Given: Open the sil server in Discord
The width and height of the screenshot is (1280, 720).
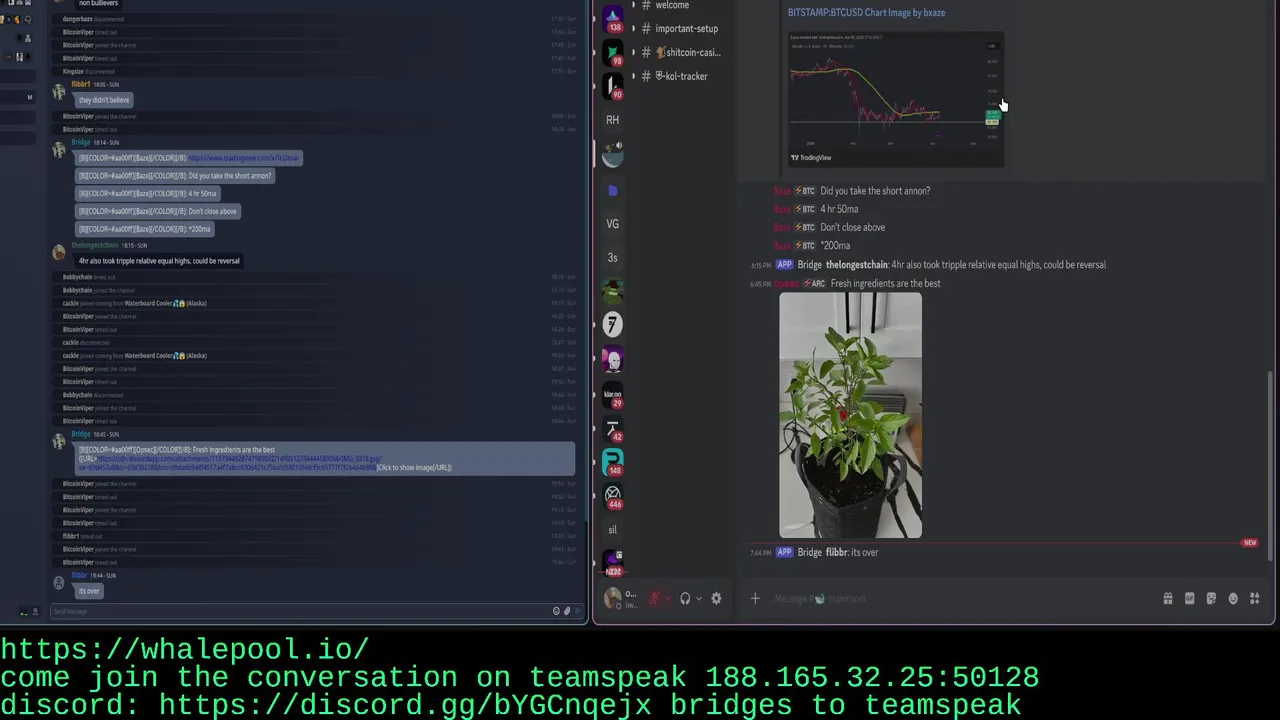Looking at the screenshot, I should [612, 530].
